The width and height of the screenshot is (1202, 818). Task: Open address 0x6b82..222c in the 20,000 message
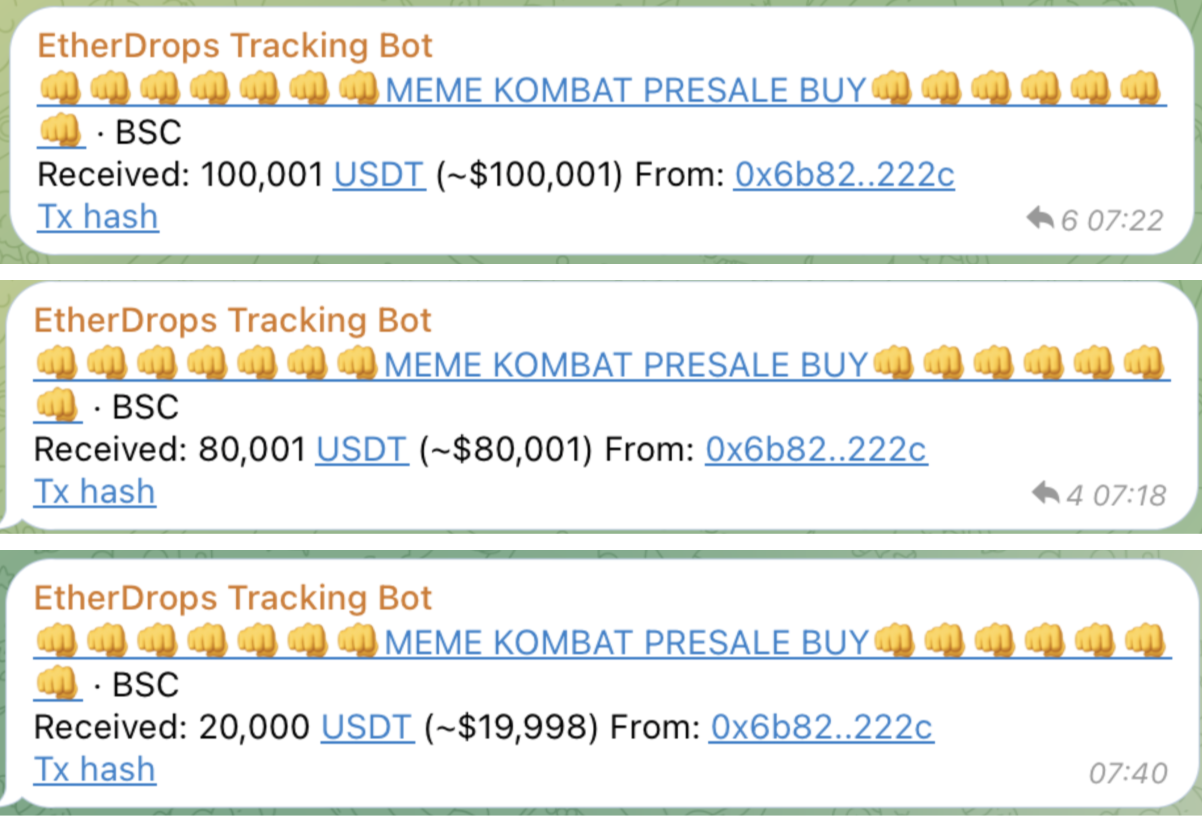(821, 726)
